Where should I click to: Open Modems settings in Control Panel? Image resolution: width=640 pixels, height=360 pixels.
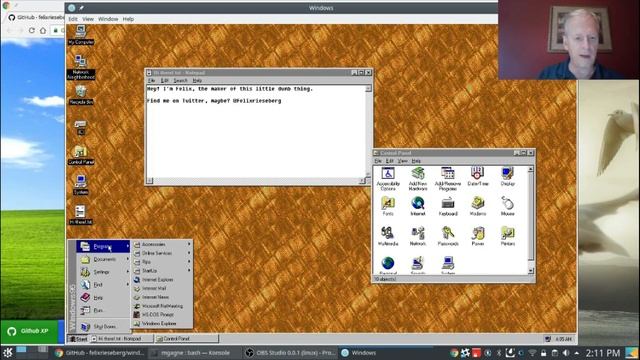478,206
